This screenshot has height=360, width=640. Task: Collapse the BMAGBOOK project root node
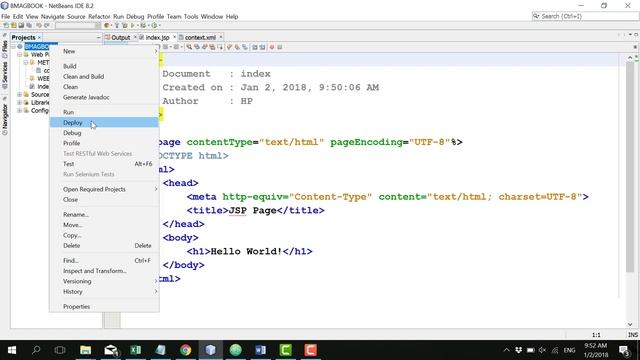tap(13, 47)
